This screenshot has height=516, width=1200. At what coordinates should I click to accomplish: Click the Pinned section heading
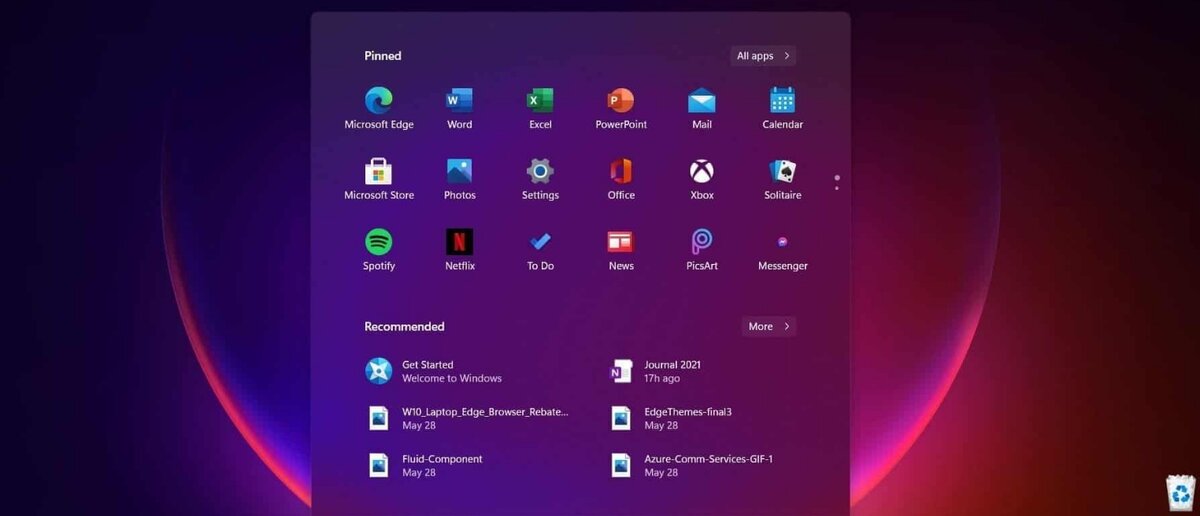(x=383, y=56)
